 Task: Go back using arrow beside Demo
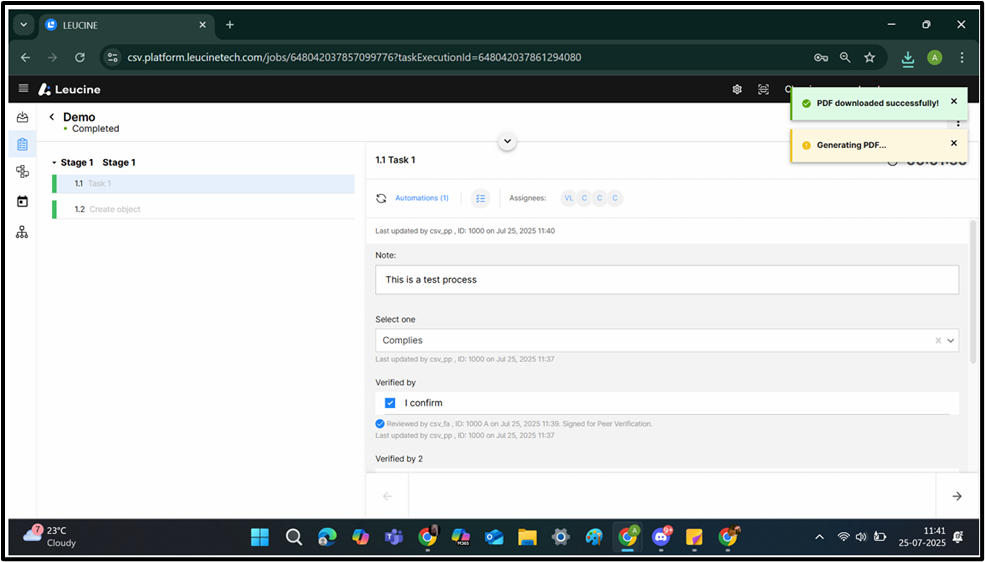(x=52, y=117)
